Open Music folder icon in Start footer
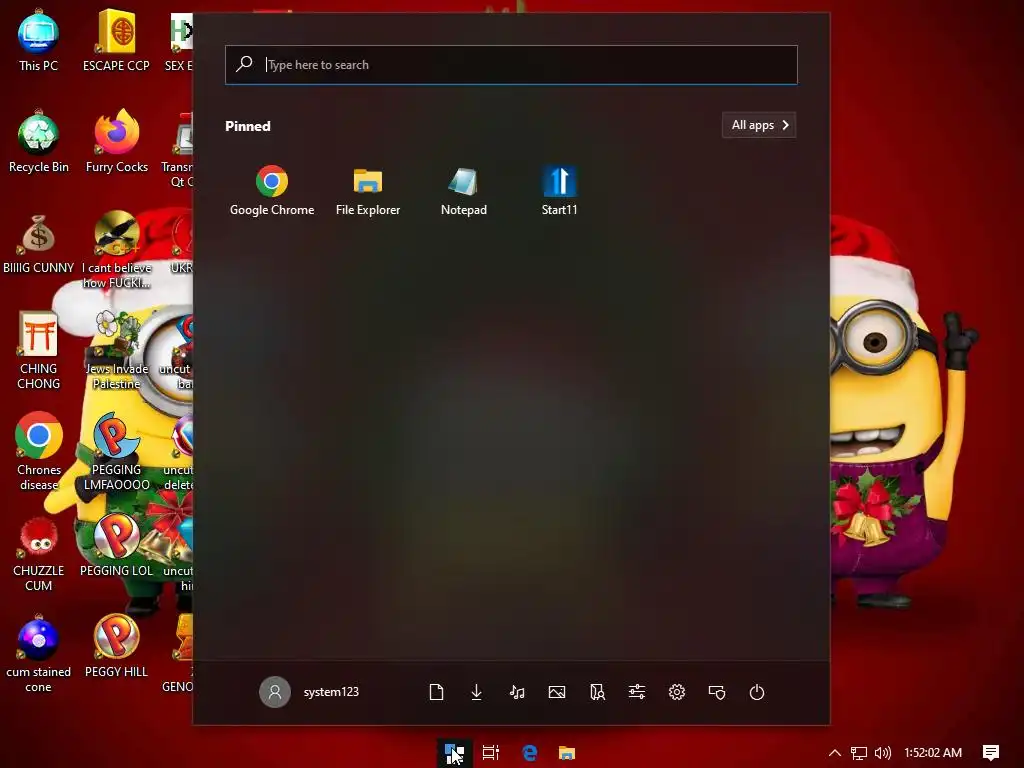1024x768 pixels. [x=517, y=692]
